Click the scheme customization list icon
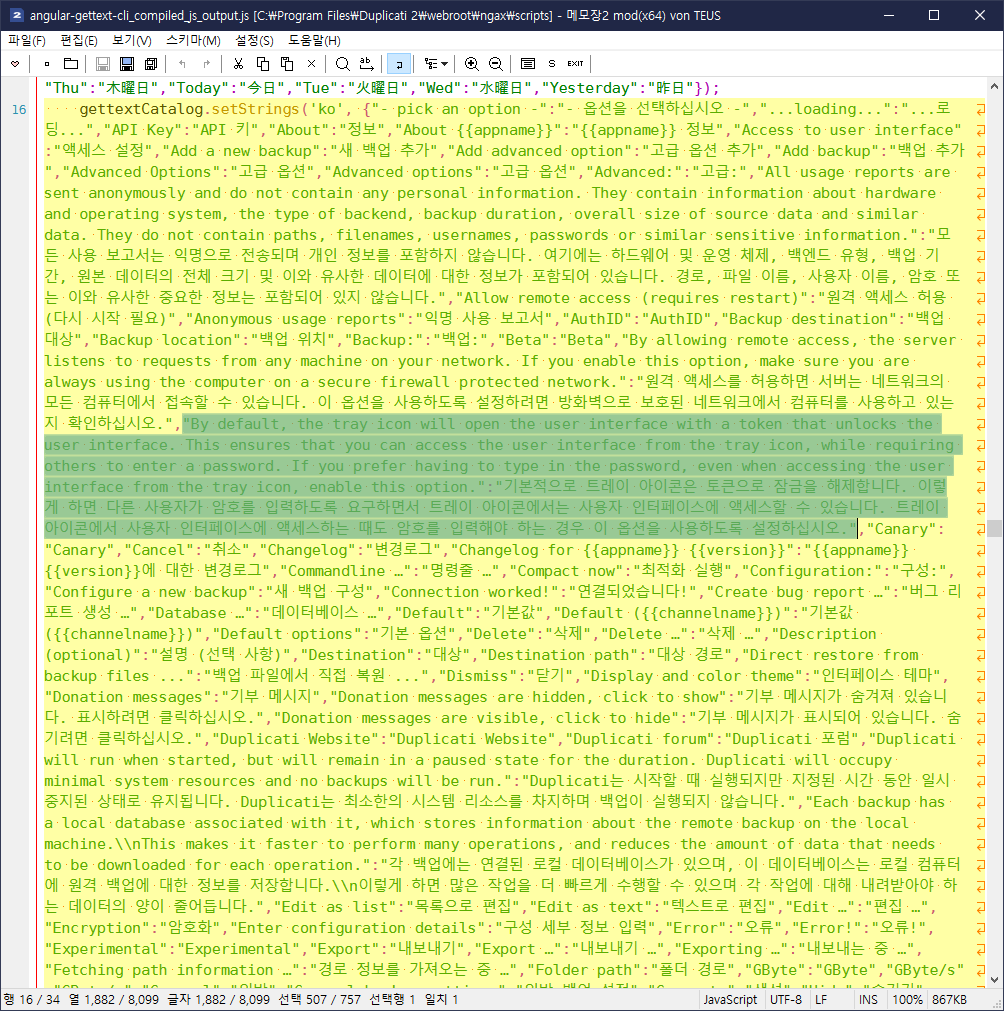This screenshot has width=1004, height=1011. point(527,64)
